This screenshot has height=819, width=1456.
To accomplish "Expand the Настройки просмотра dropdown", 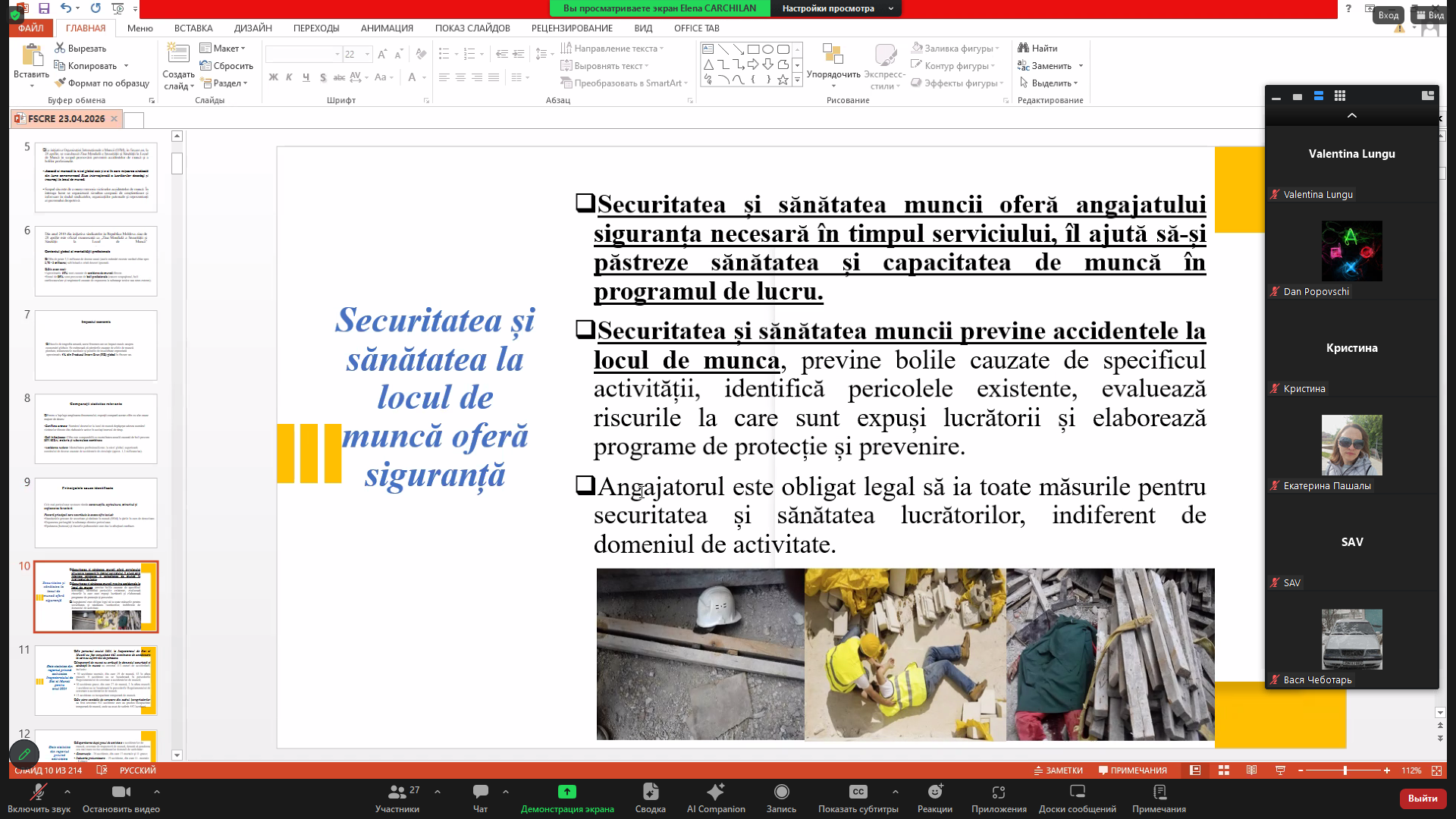I will (836, 8).
